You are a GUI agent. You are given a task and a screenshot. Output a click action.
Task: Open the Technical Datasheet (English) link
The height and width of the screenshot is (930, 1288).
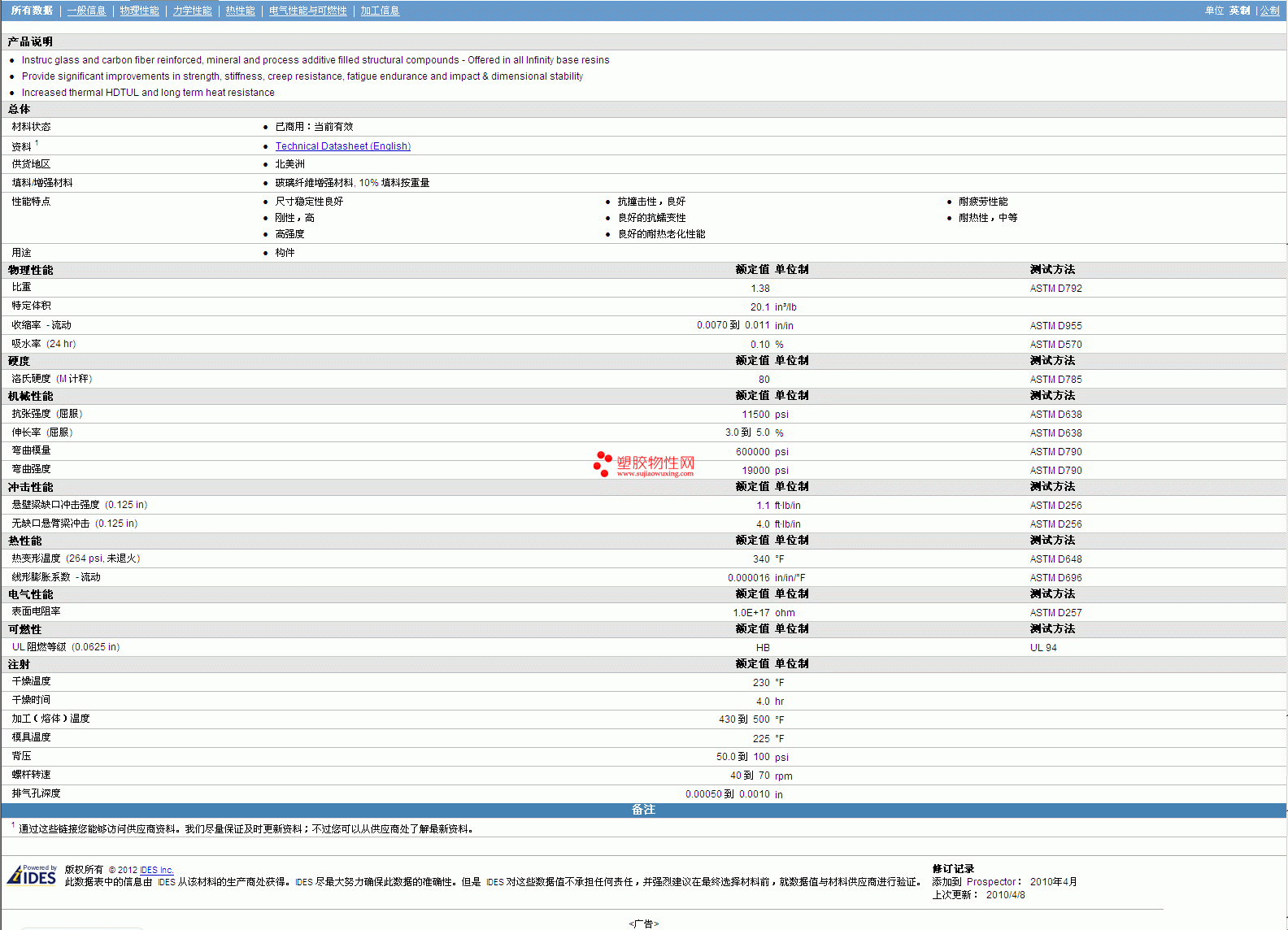point(342,146)
